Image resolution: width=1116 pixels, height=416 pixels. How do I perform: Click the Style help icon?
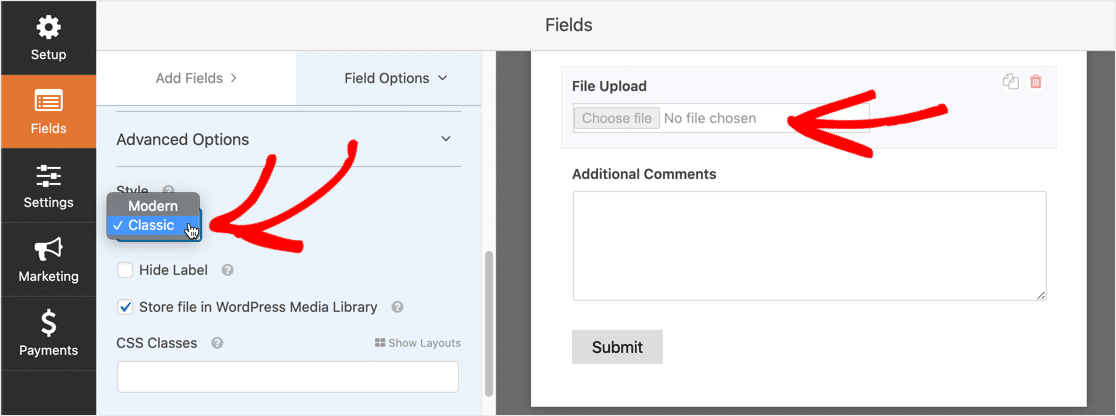pyautogui.click(x=169, y=190)
